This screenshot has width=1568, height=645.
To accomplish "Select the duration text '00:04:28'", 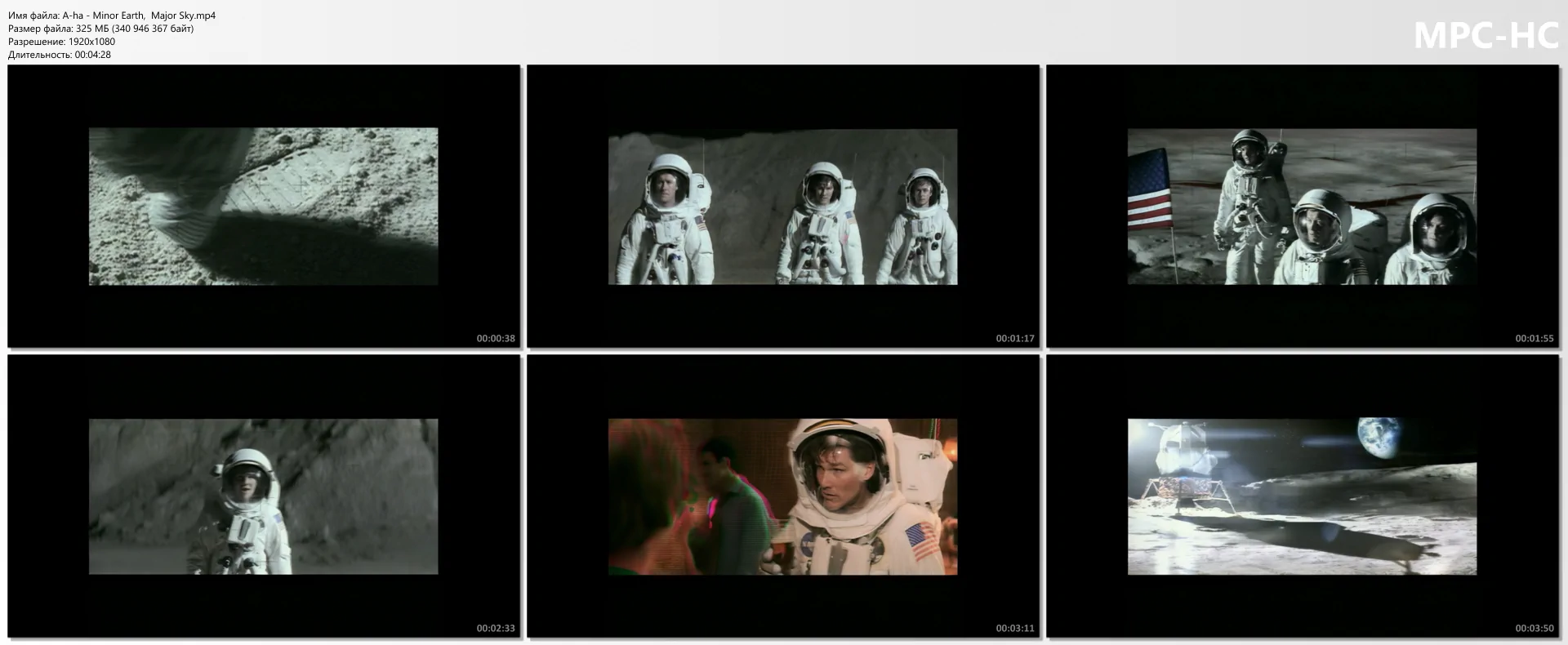I will (x=92, y=55).
